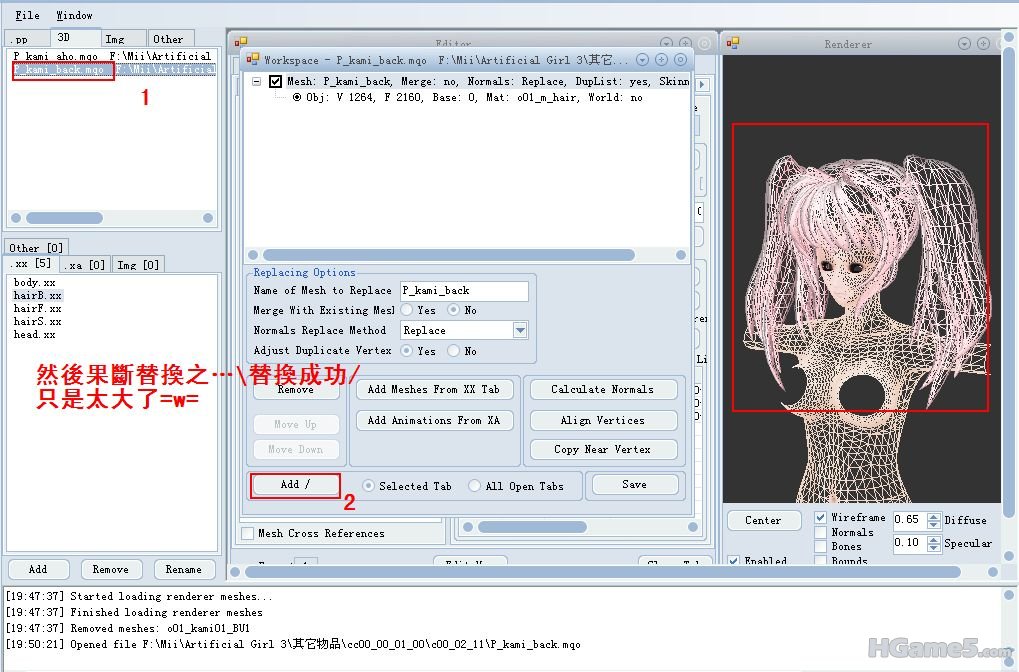Screen dimensions: 1019x672
Task: Switch to the .pp tab
Action: [25, 39]
